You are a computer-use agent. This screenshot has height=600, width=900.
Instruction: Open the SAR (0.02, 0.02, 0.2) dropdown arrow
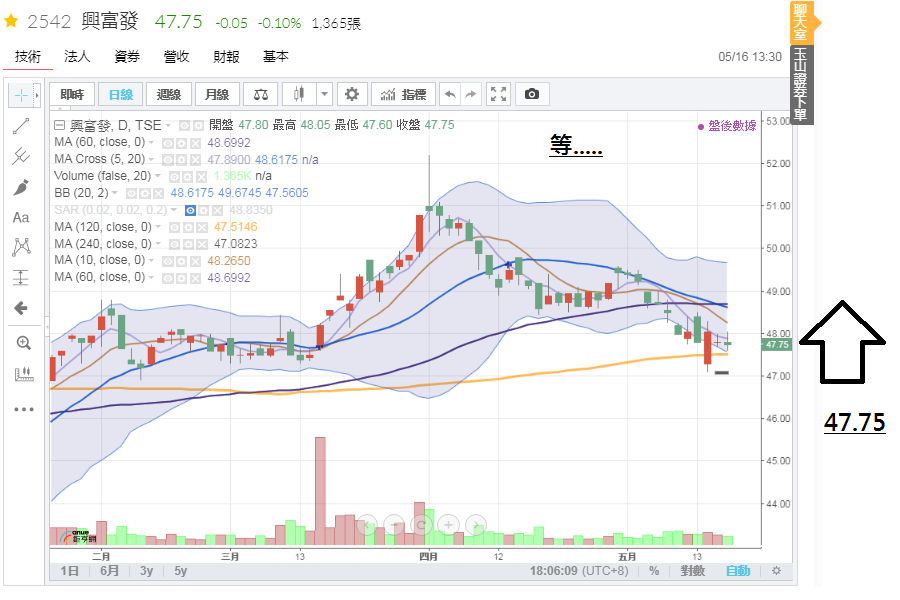tap(174, 210)
